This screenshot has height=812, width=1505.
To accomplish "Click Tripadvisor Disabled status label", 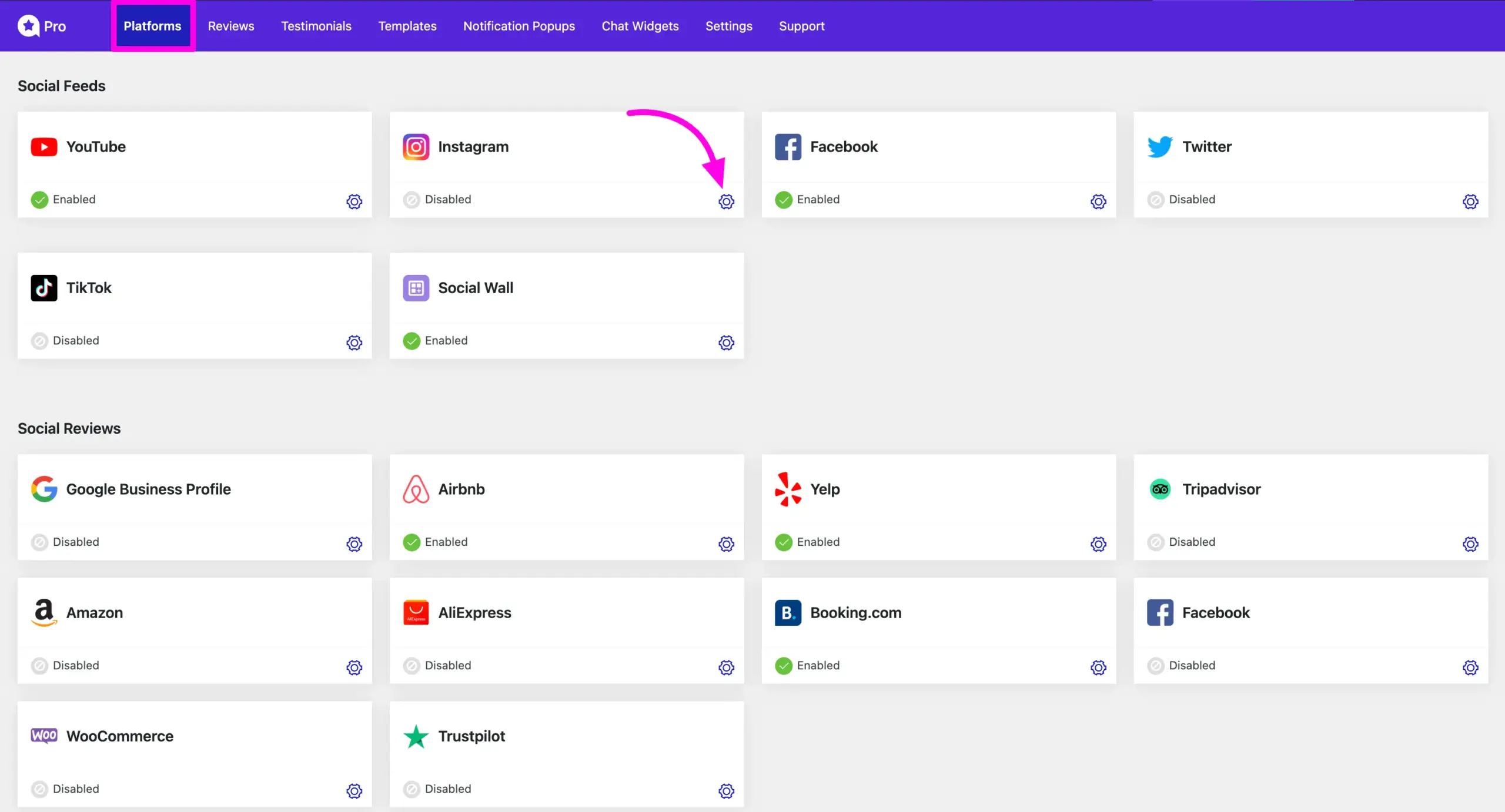I will tap(1192, 542).
